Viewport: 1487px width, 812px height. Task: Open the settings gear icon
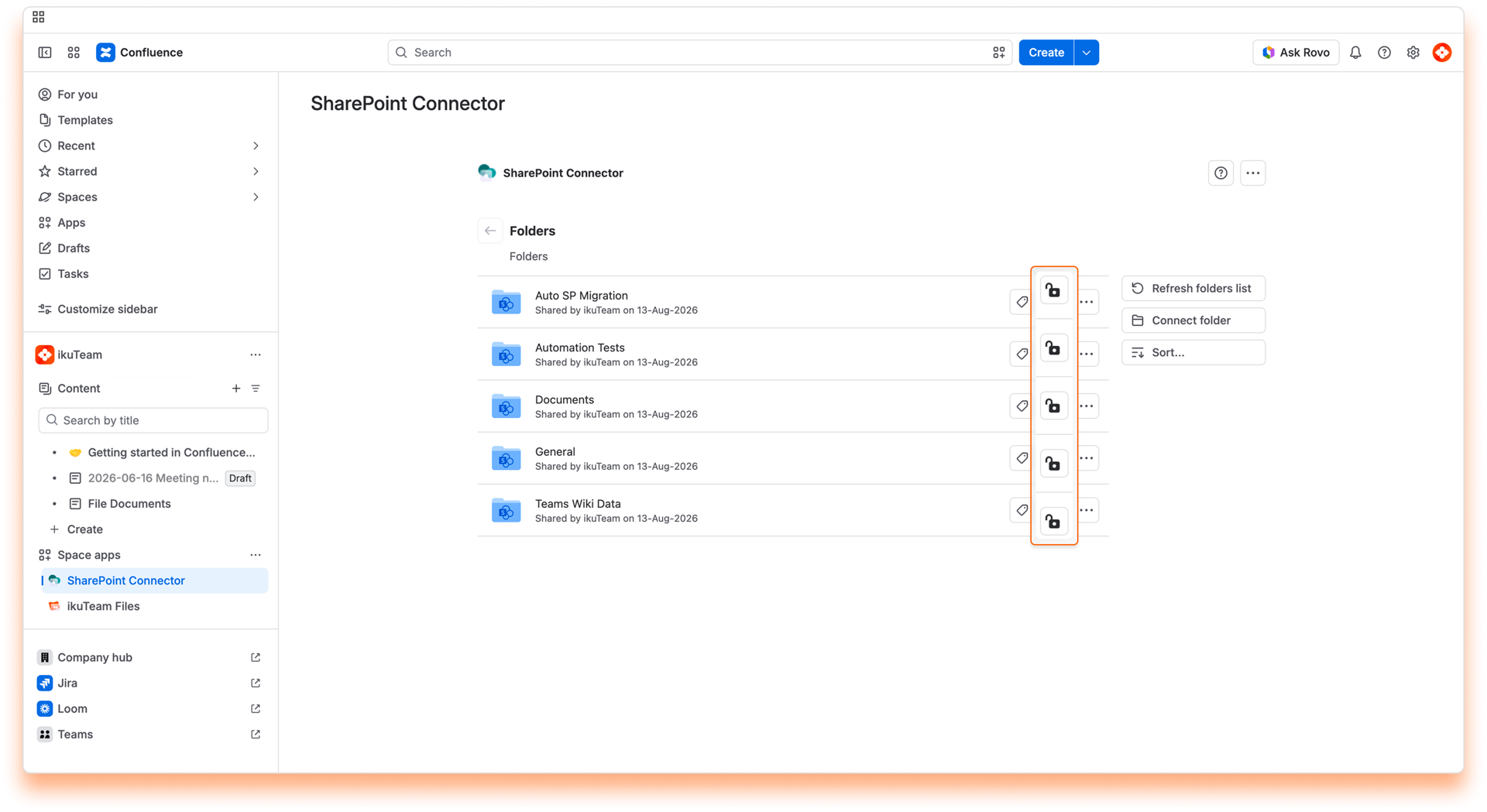(x=1413, y=53)
